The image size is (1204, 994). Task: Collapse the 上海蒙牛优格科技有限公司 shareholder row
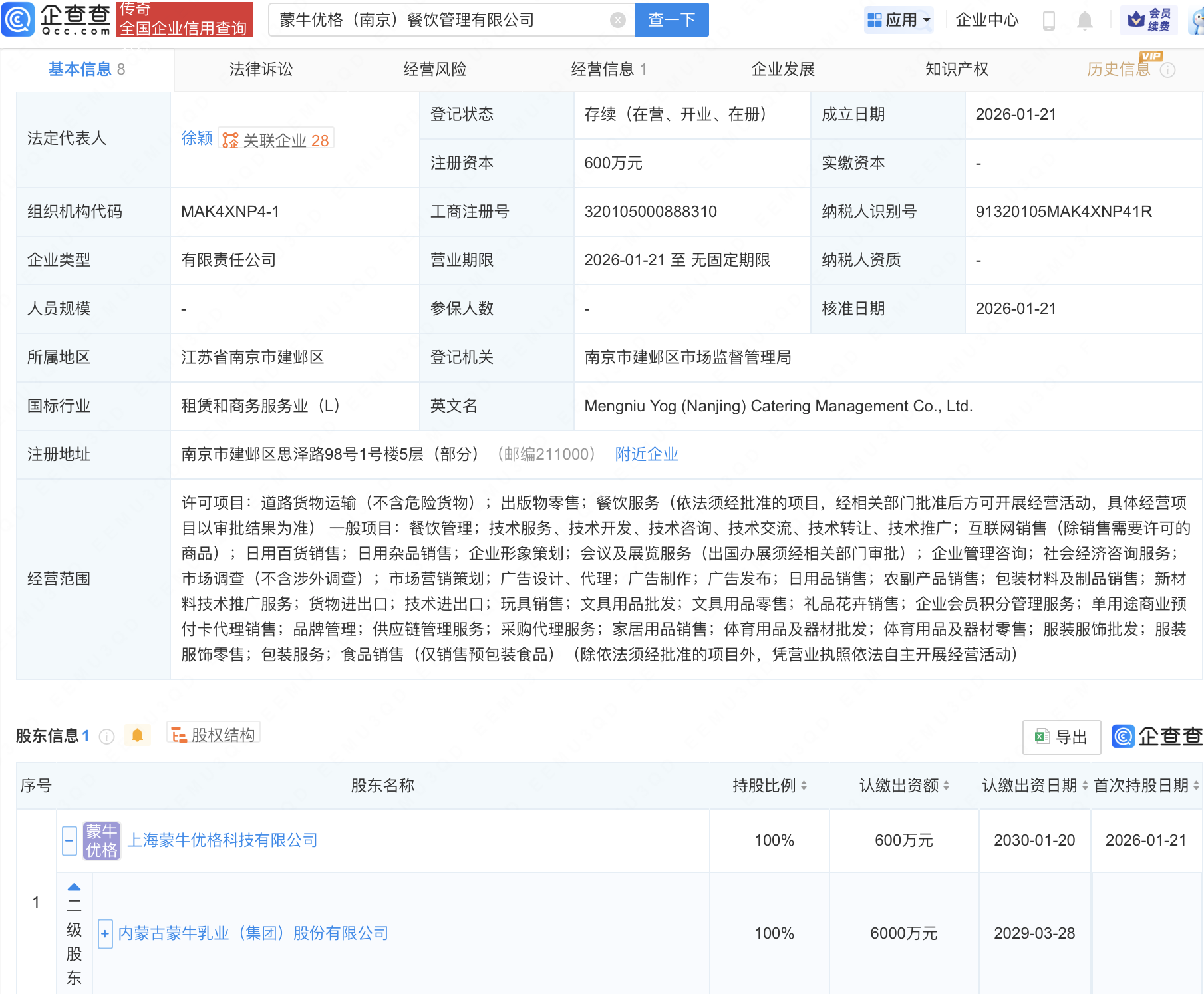coord(69,840)
